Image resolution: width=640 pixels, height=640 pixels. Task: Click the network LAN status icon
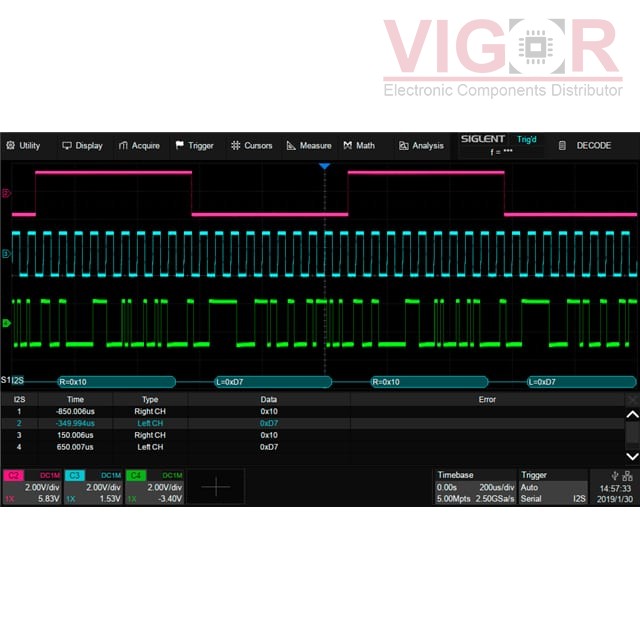point(627,476)
